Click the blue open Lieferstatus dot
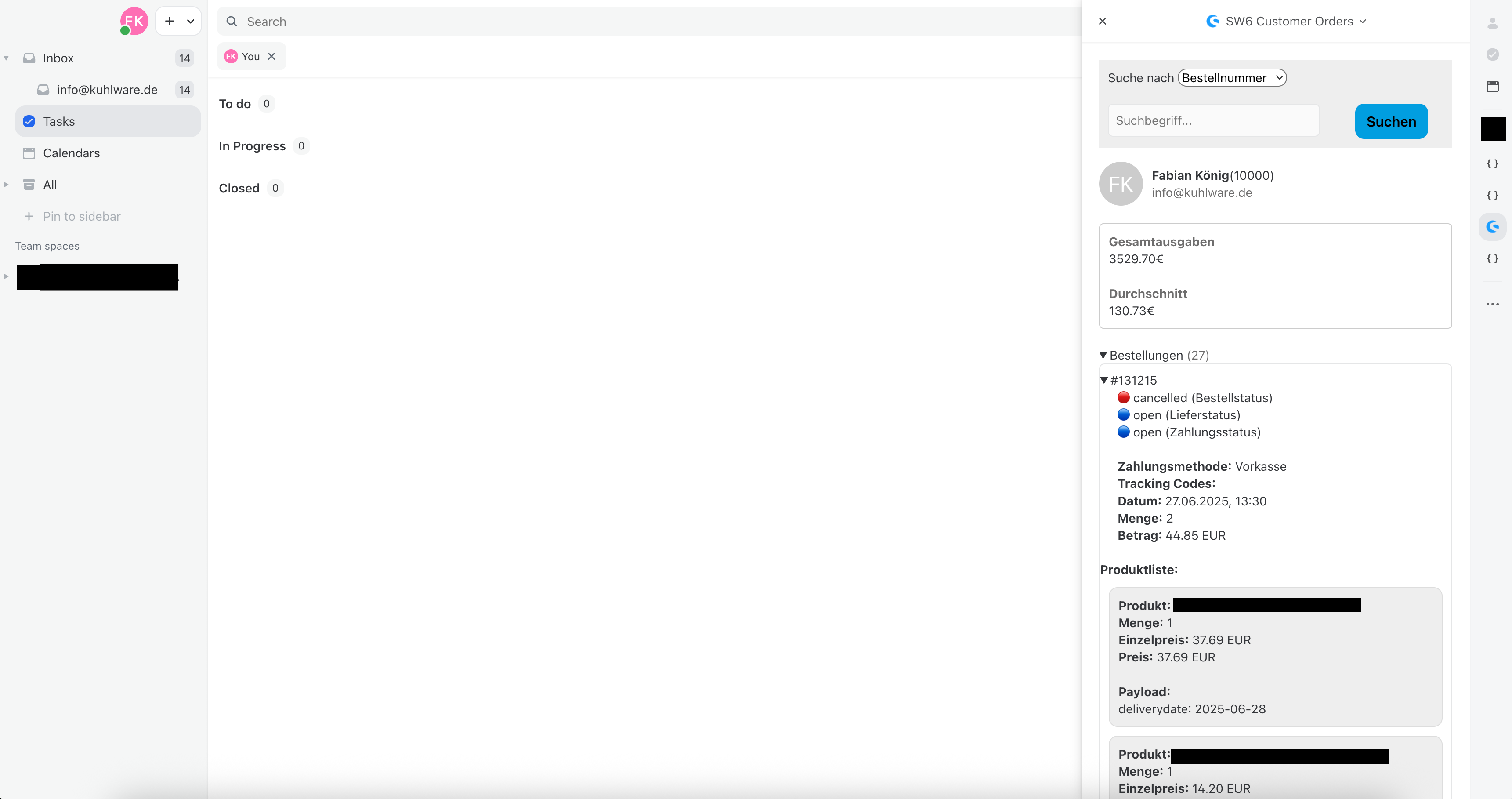This screenshot has height=799, width=1512. [1123, 414]
